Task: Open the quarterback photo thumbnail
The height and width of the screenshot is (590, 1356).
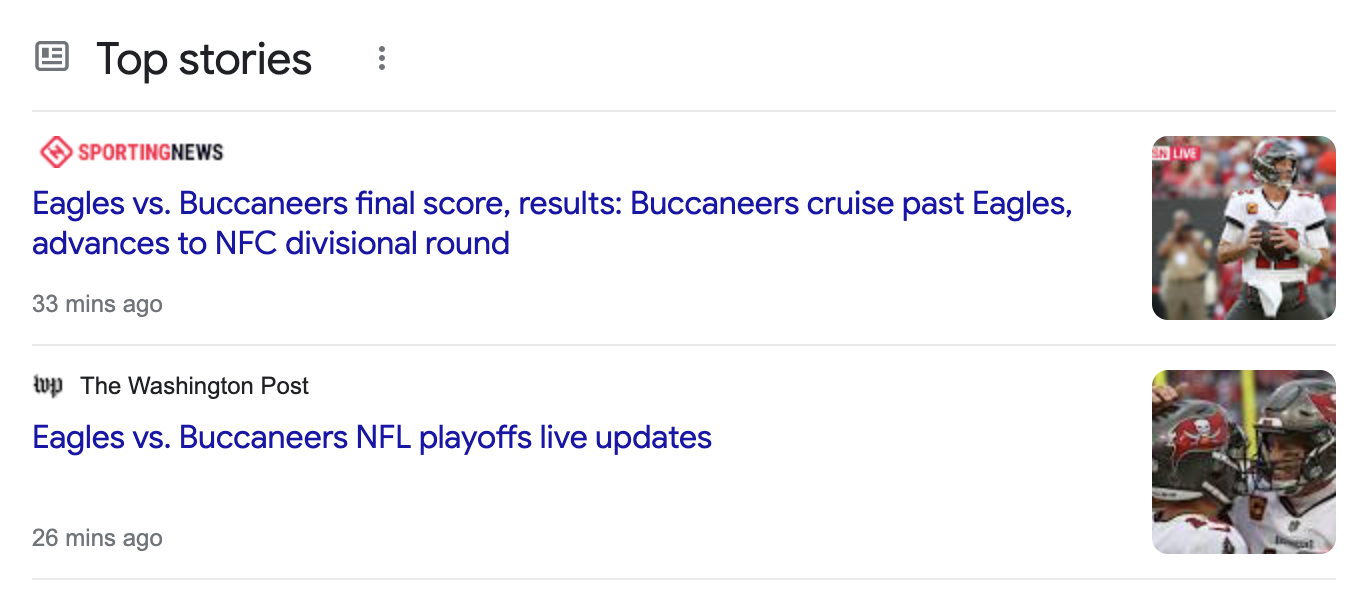Action: point(1243,228)
